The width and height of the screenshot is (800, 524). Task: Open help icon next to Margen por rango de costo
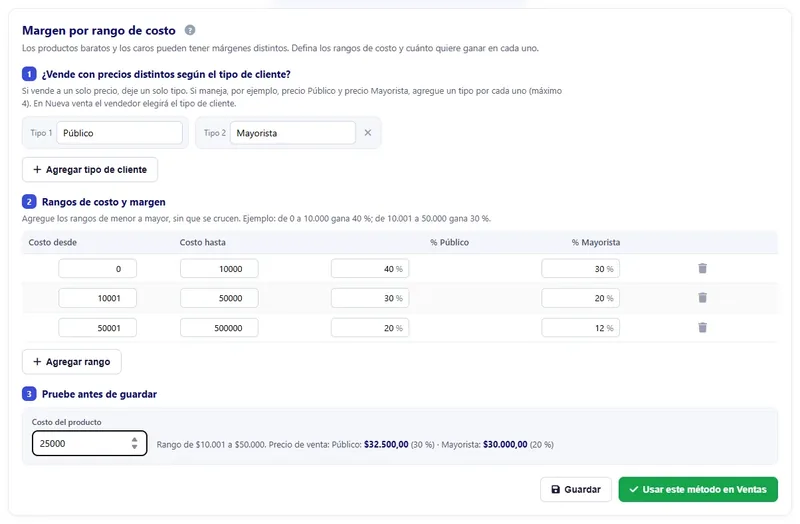pyautogui.click(x=190, y=30)
